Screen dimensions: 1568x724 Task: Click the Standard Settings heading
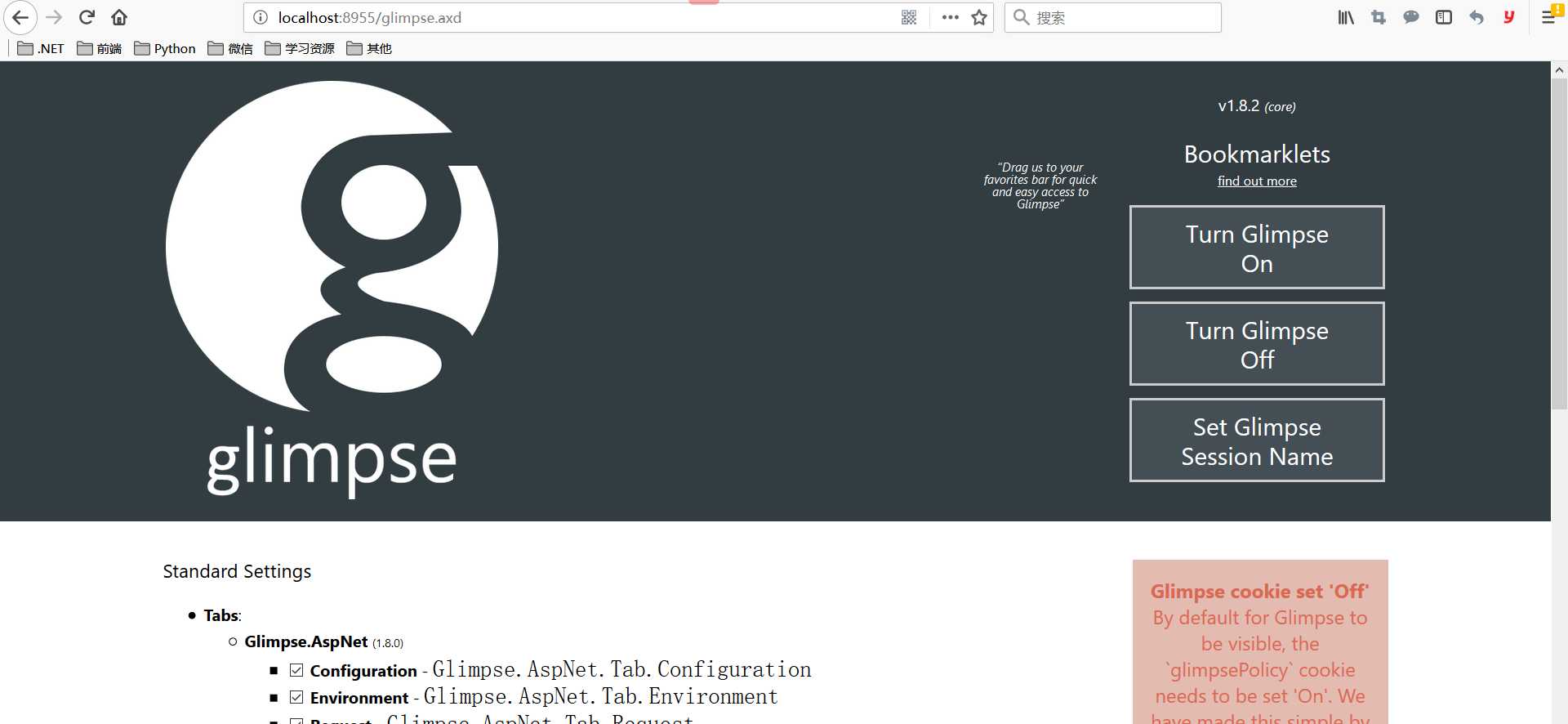coord(237,571)
